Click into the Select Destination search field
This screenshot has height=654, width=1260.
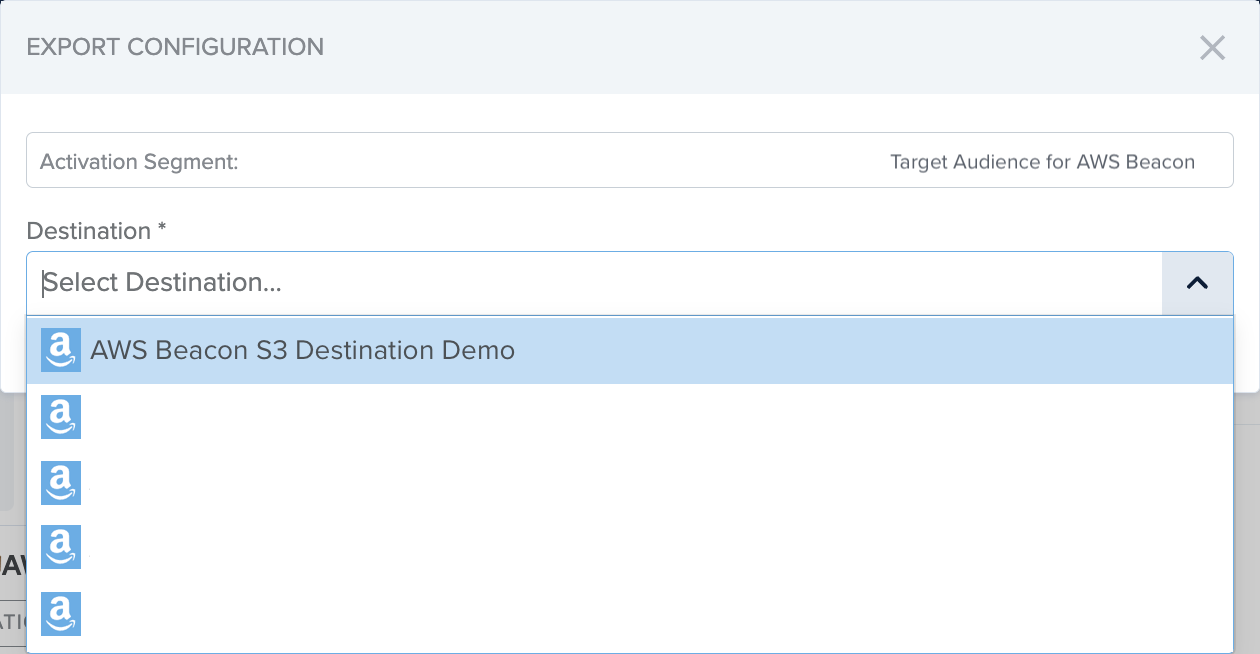595,283
